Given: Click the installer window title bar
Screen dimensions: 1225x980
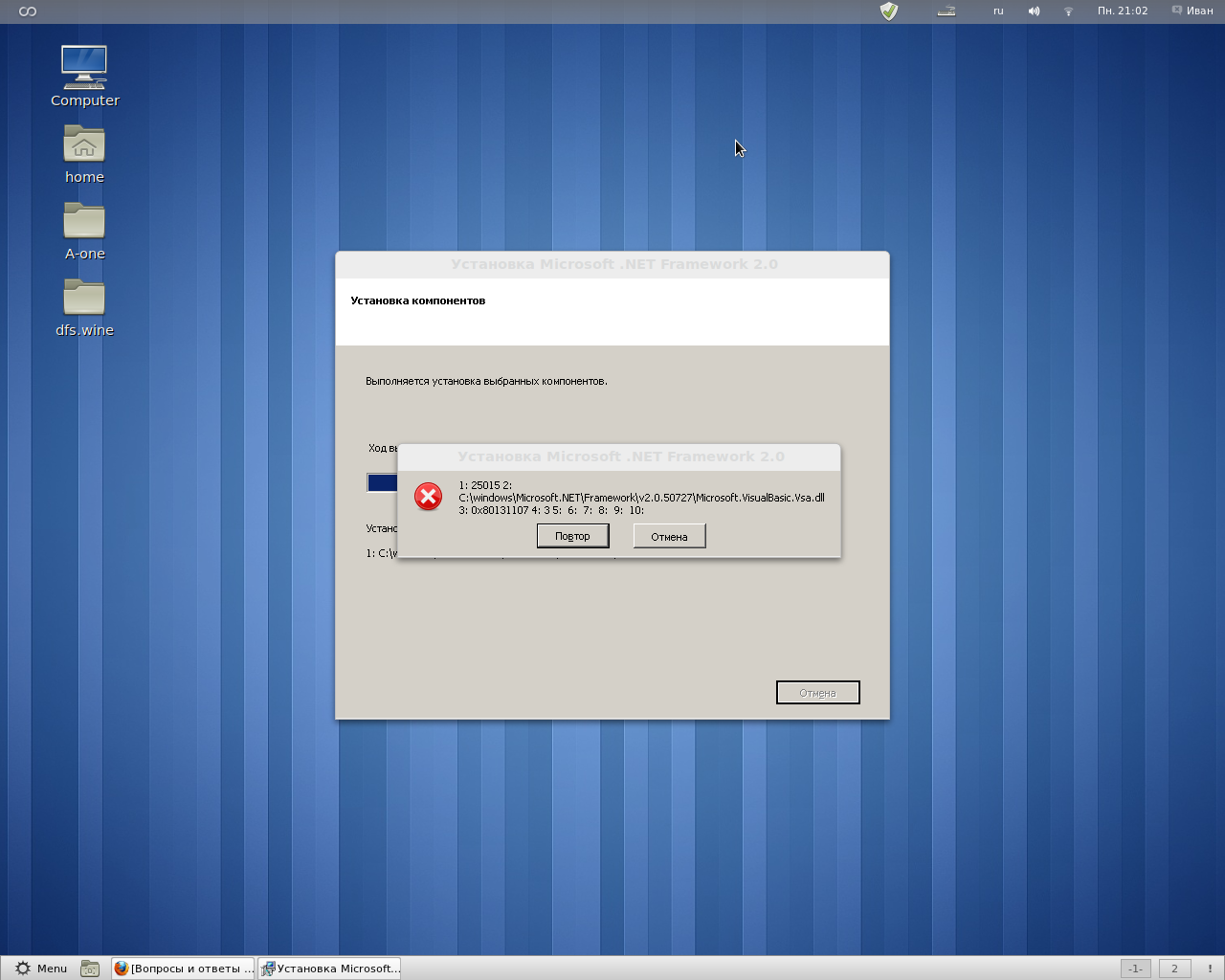Looking at the screenshot, I should tap(612, 264).
